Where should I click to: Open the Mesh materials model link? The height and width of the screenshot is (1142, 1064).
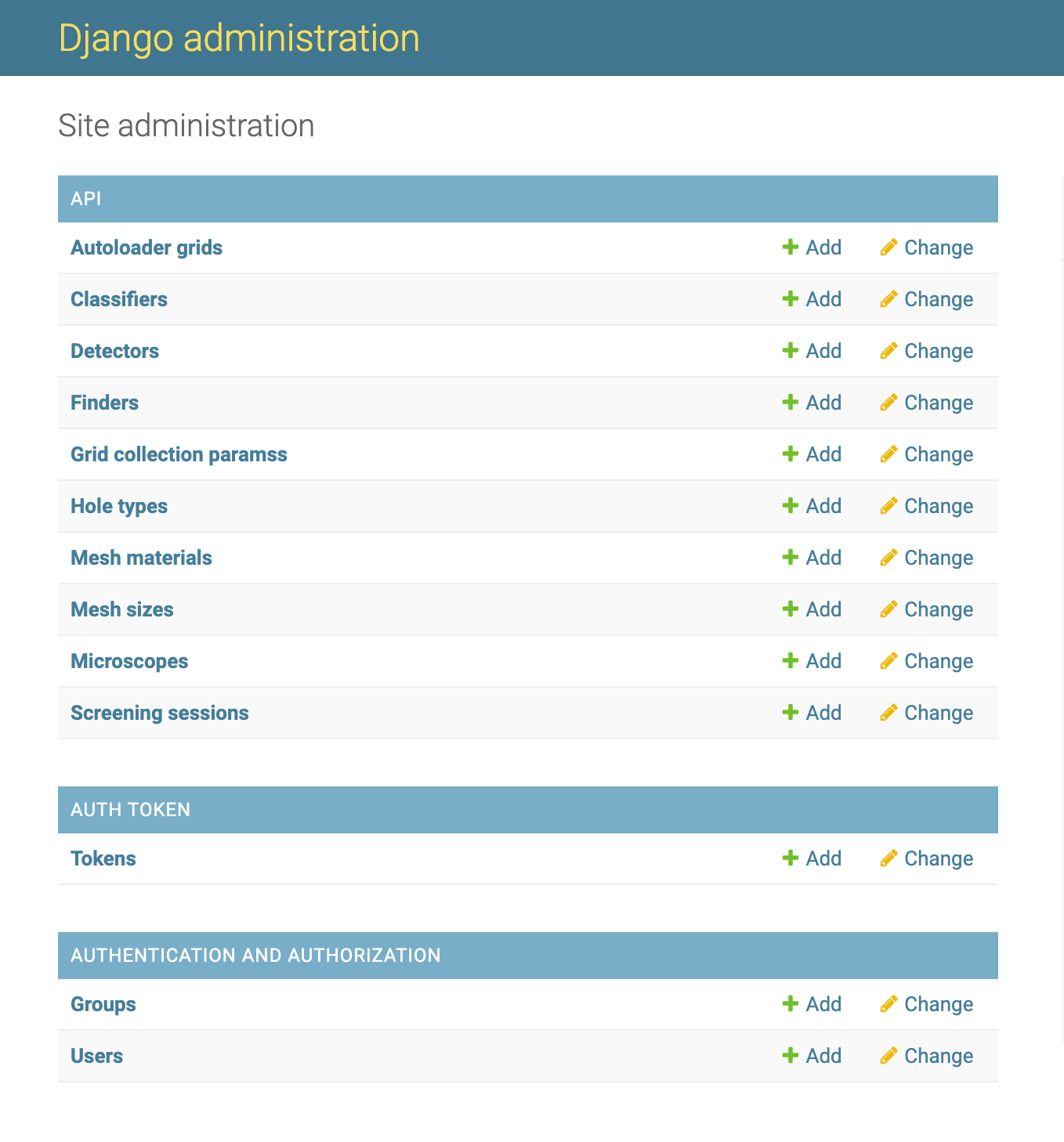click(141, 558)
